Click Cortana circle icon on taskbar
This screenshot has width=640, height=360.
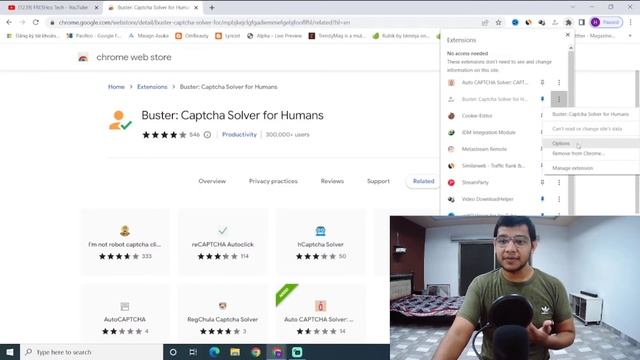pyautogui.click(x=173, y=352)
